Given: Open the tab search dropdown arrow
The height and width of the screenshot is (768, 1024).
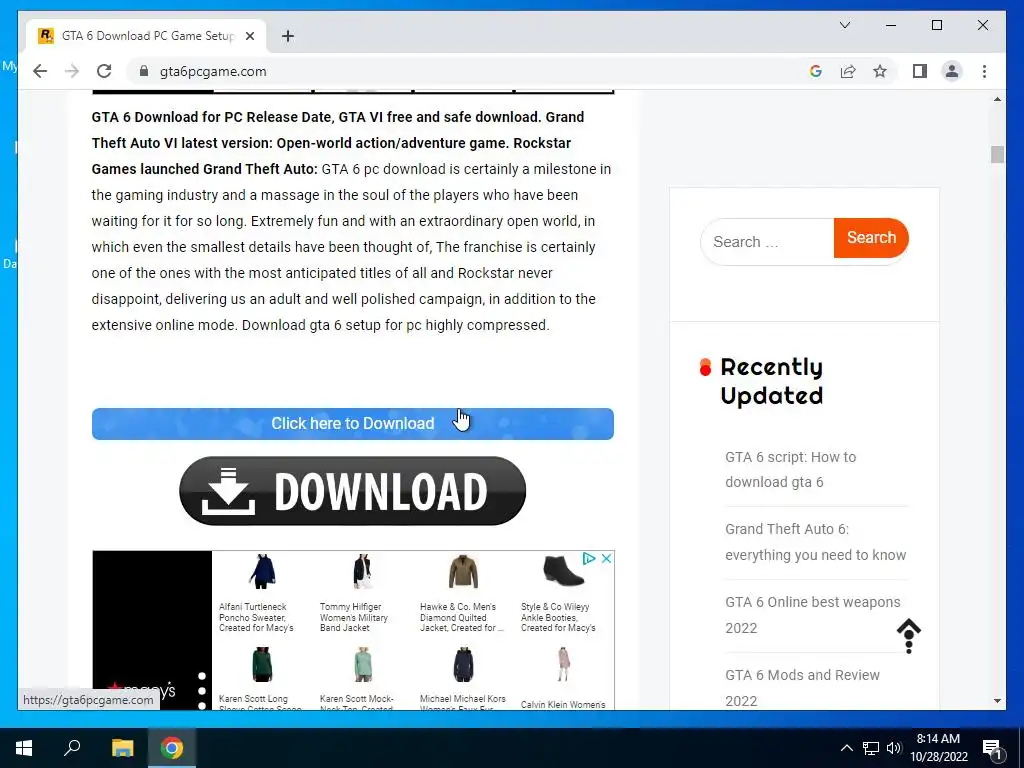Looking at the screenshot, I should coord(844,25).
